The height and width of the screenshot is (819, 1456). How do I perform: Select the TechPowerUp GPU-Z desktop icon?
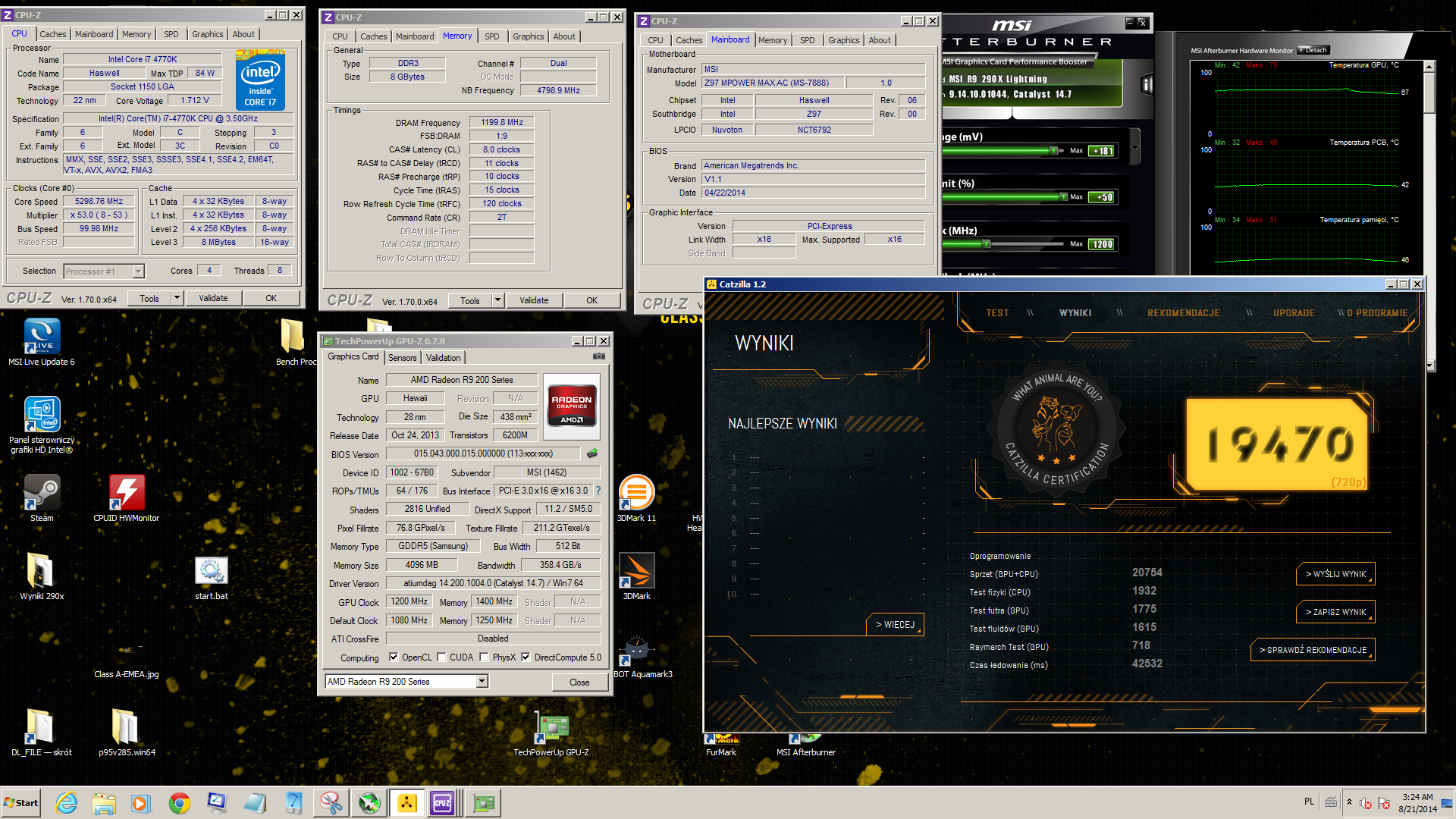pos(551,726)
